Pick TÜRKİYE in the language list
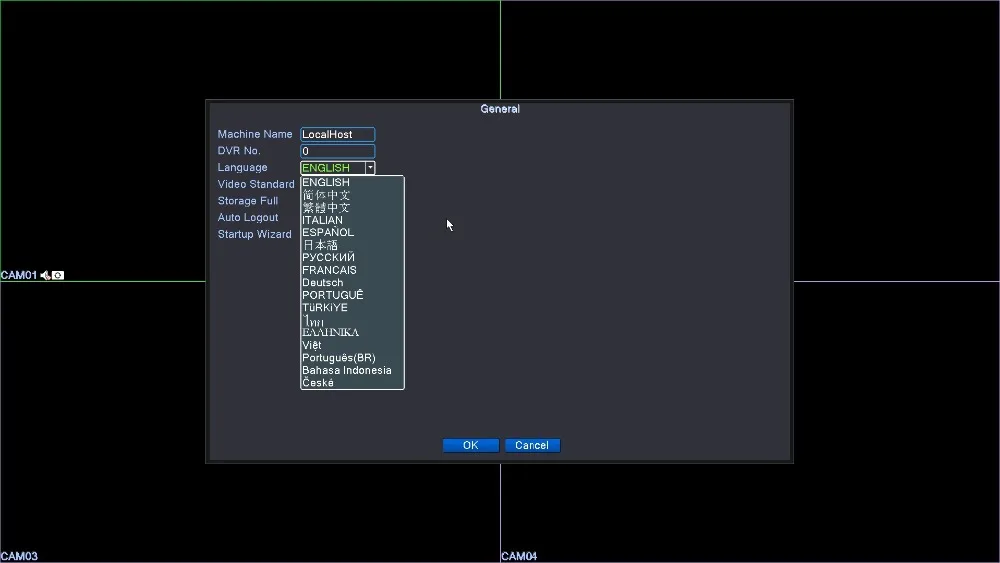The height and width of the screenshot is (563, 1000). 325,308
